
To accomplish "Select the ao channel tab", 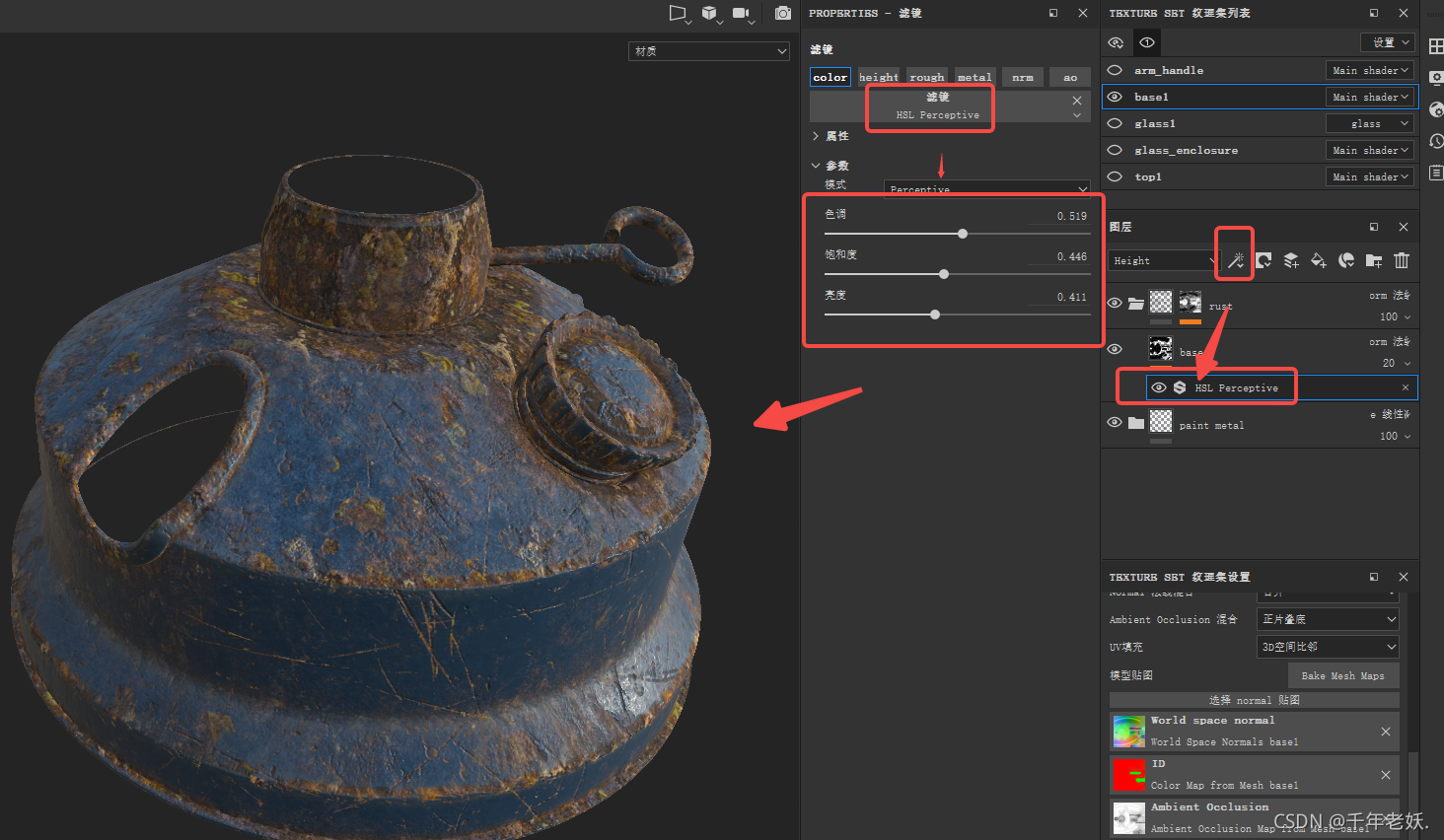I will (1070, 77).
